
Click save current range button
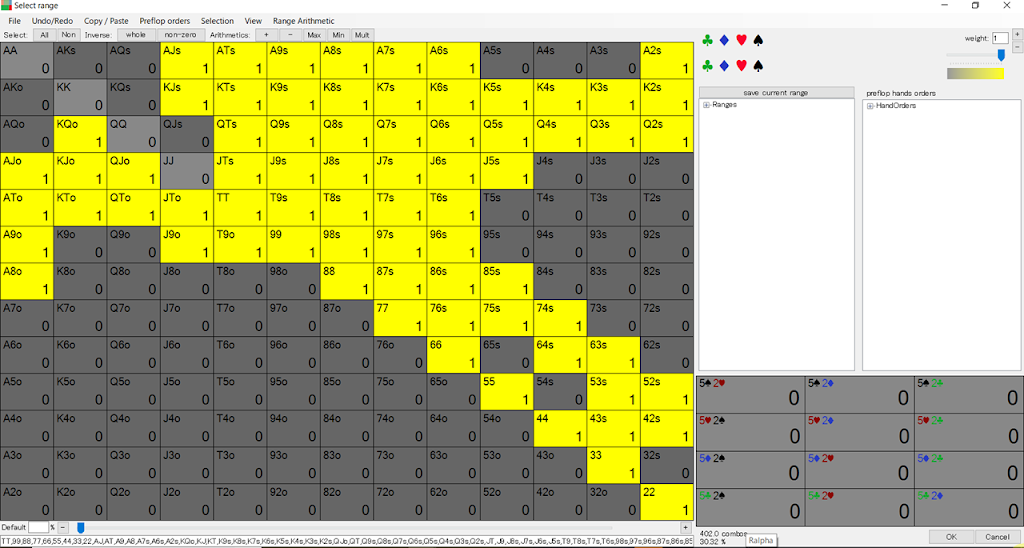tap(776, 93)
